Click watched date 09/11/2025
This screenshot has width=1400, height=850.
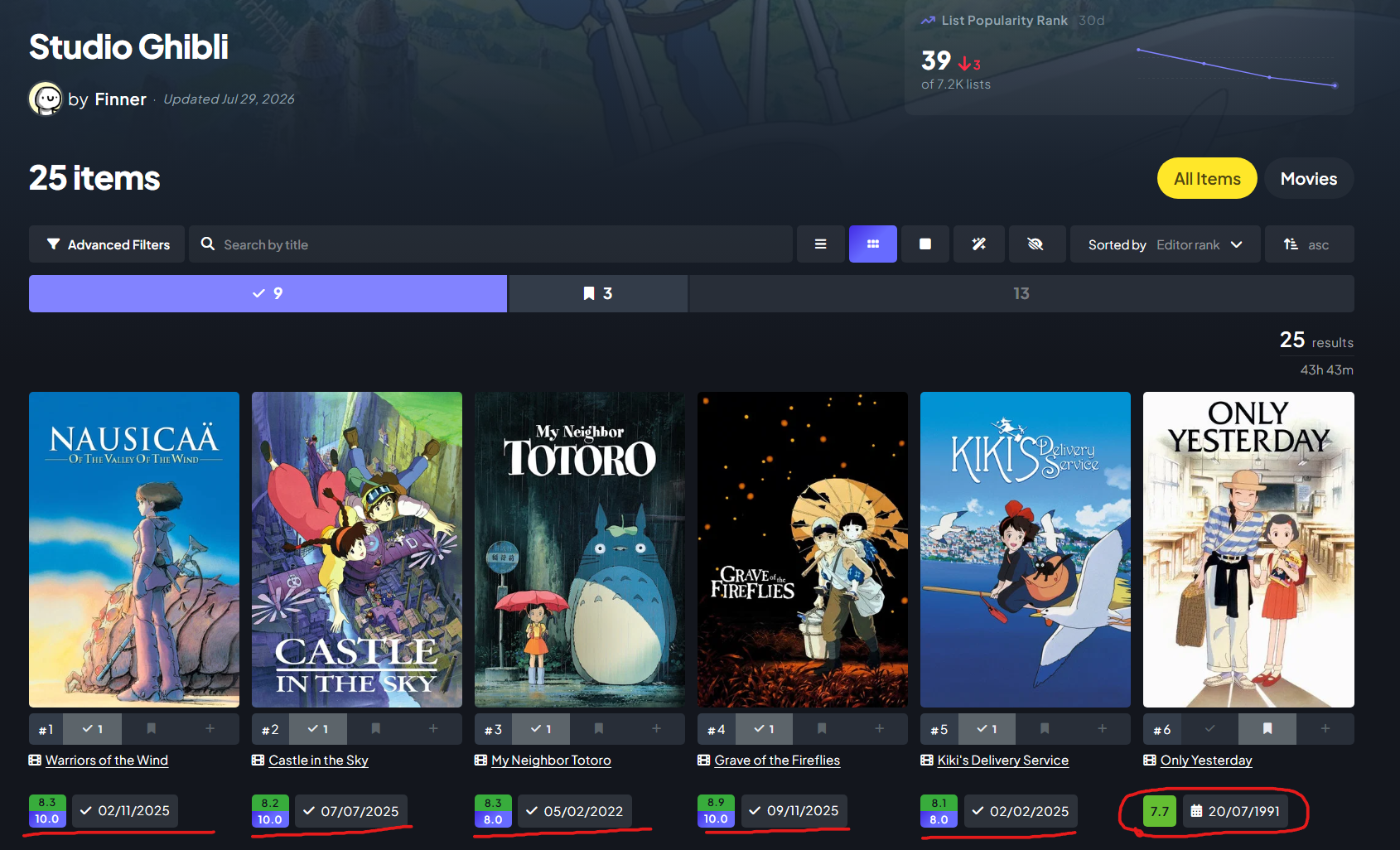coord(794,811)
